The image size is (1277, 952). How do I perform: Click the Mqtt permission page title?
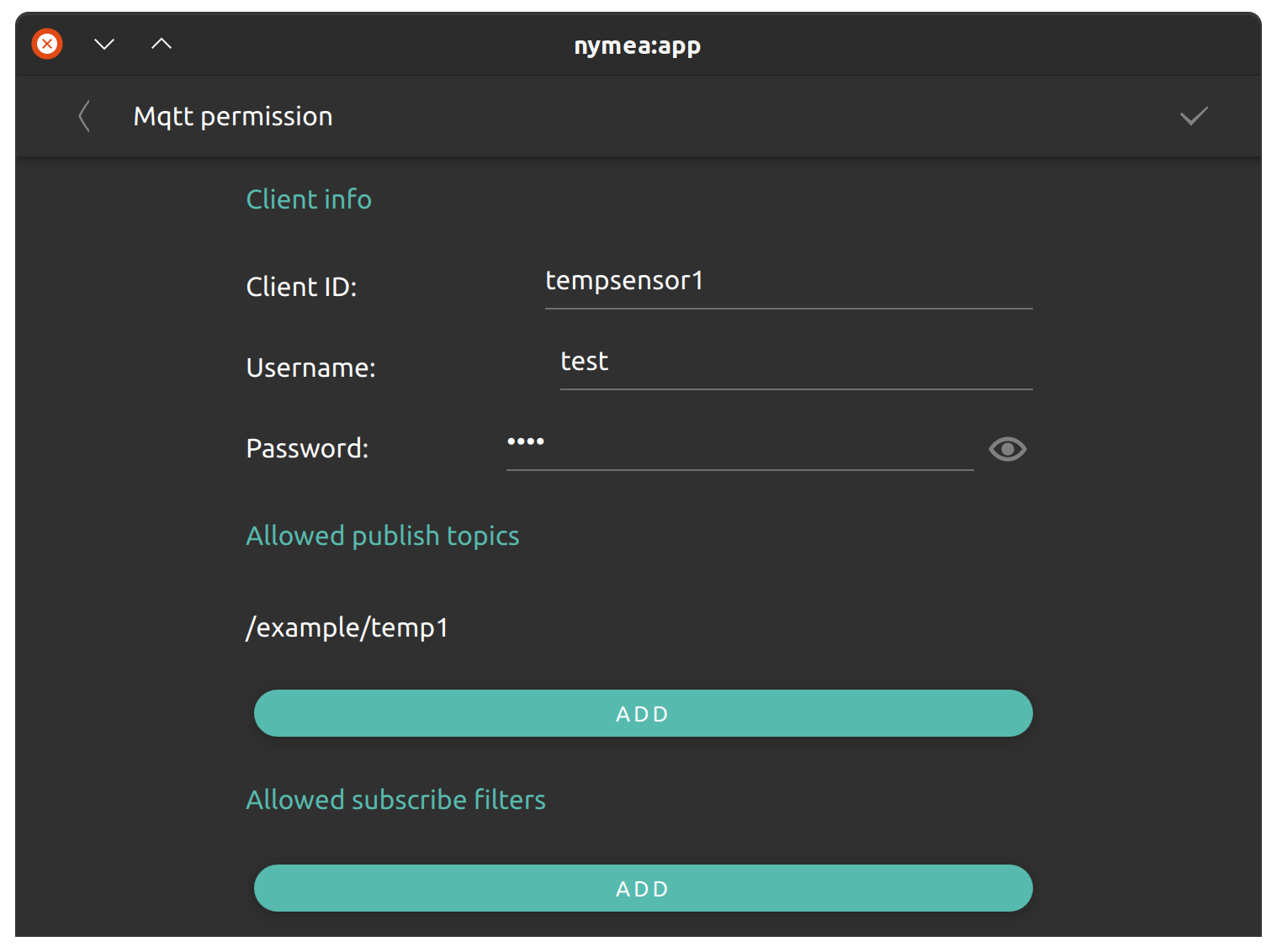click(x=233, y=116)
